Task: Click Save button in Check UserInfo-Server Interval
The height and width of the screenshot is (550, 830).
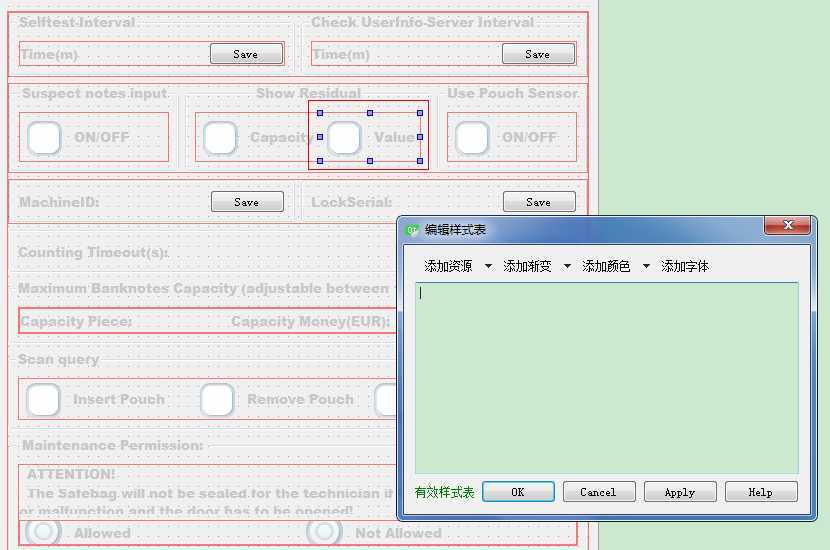Action: coord(538,54)
